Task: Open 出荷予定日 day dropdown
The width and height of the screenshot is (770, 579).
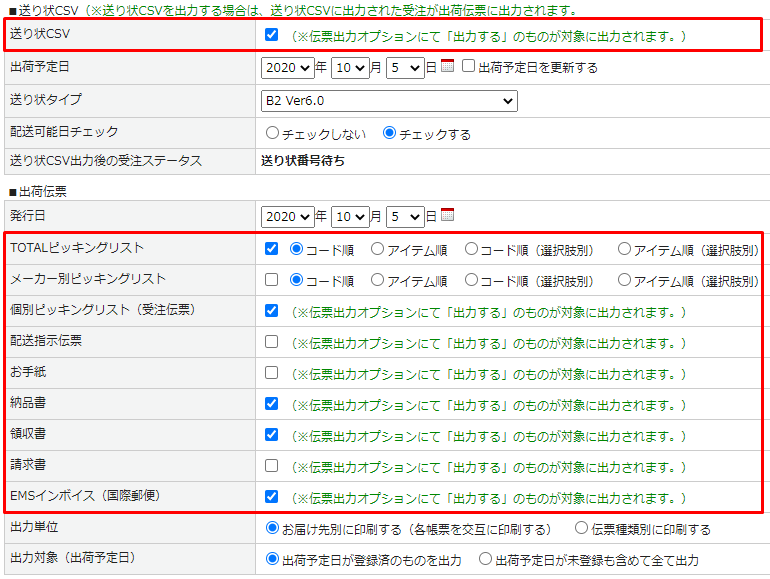Action: [x=405, y=68]
